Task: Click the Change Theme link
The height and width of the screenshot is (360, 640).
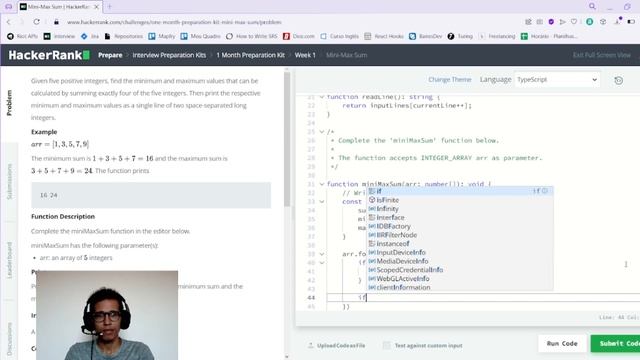Action: [x=449, y=80]
